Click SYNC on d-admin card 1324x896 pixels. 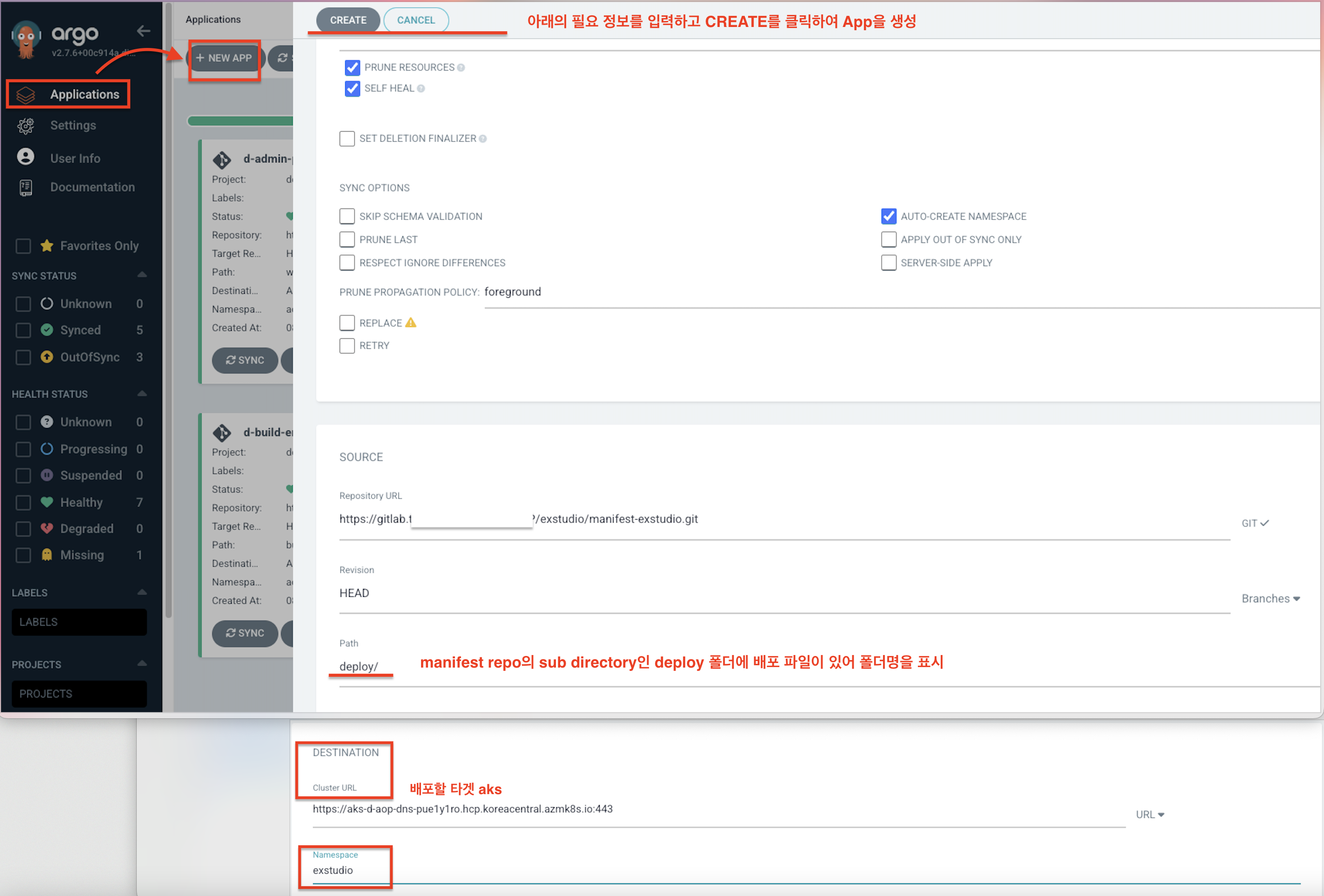click(x=245, y=360)
